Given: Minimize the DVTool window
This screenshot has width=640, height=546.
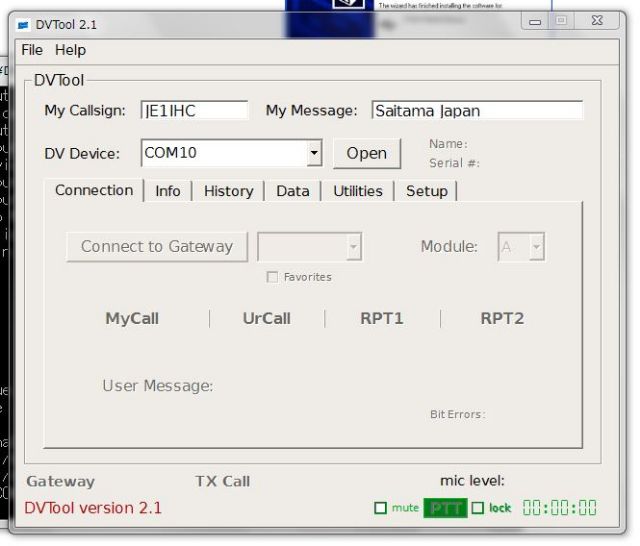Looking at the screenshot, I should point(536,21).
